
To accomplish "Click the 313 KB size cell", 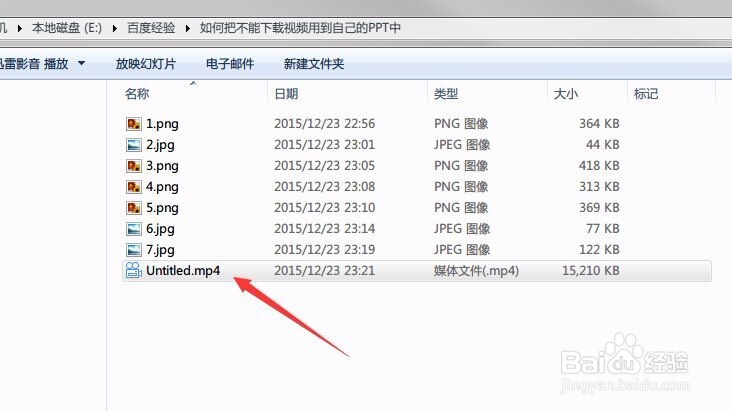I will 599,187.
